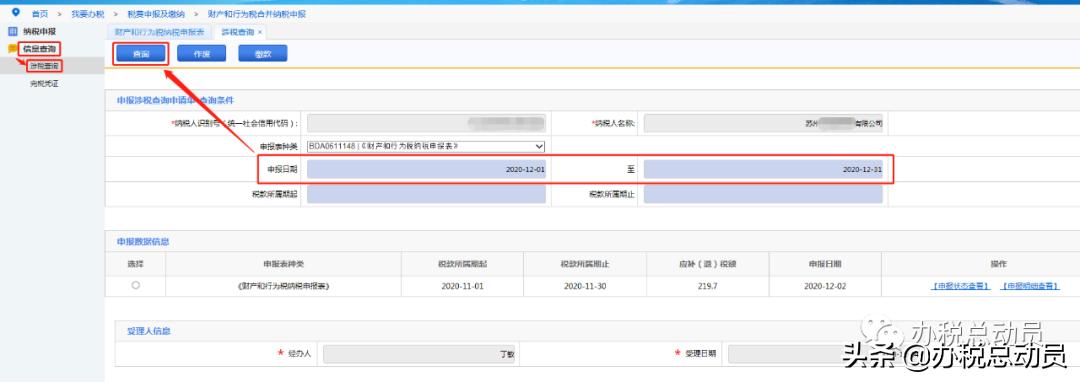Close the 涉税查询 tab with its x
This screenshot has width=1080, height=382.
(260, 32)
